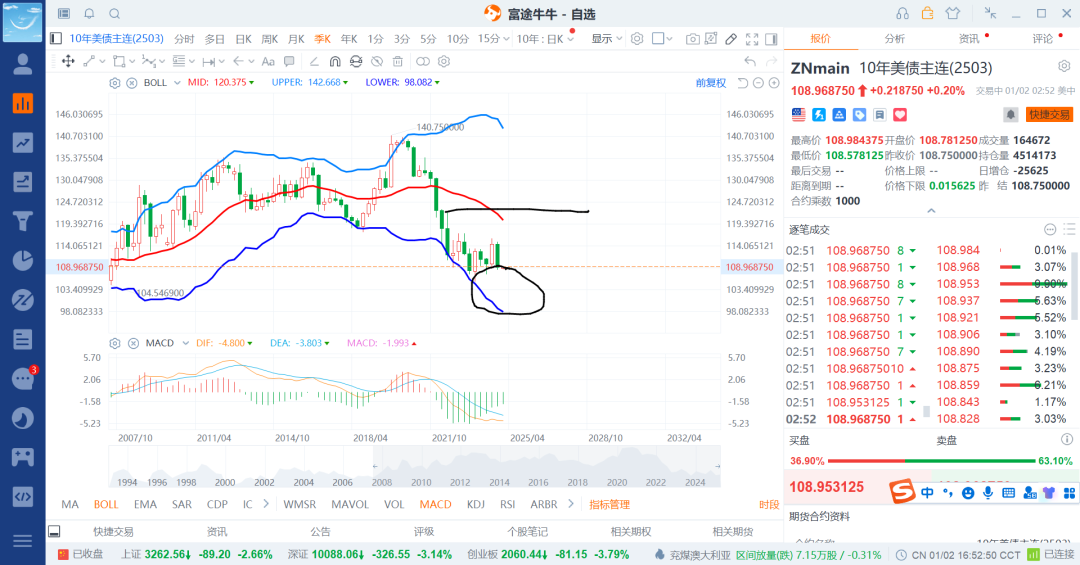The width and height of the screenshot is (1080, 565).
Task: Collapse the bottom panel toggle icon
Action: click(x=54, y=531)
